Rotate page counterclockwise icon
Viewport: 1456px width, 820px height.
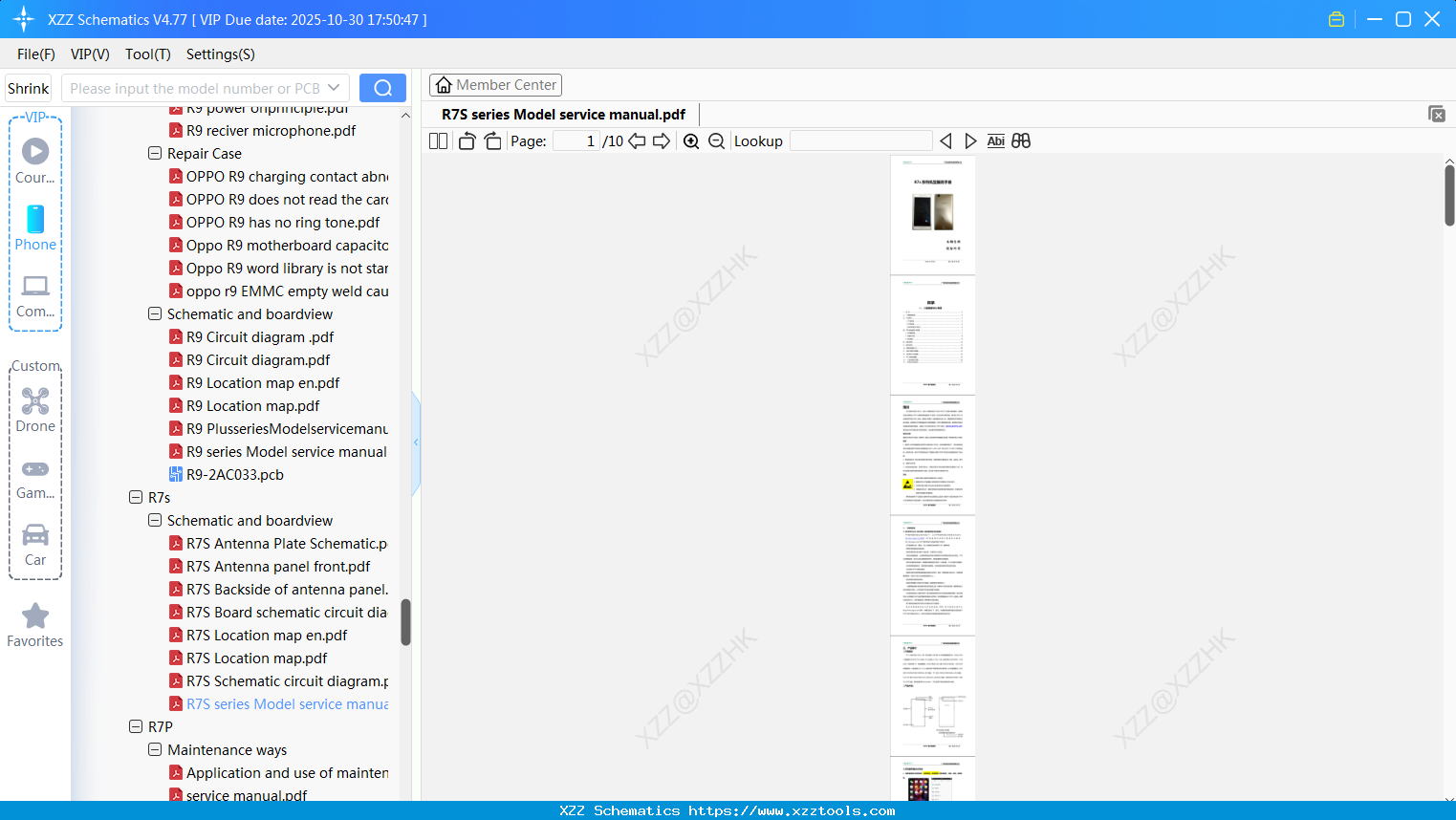467,141
